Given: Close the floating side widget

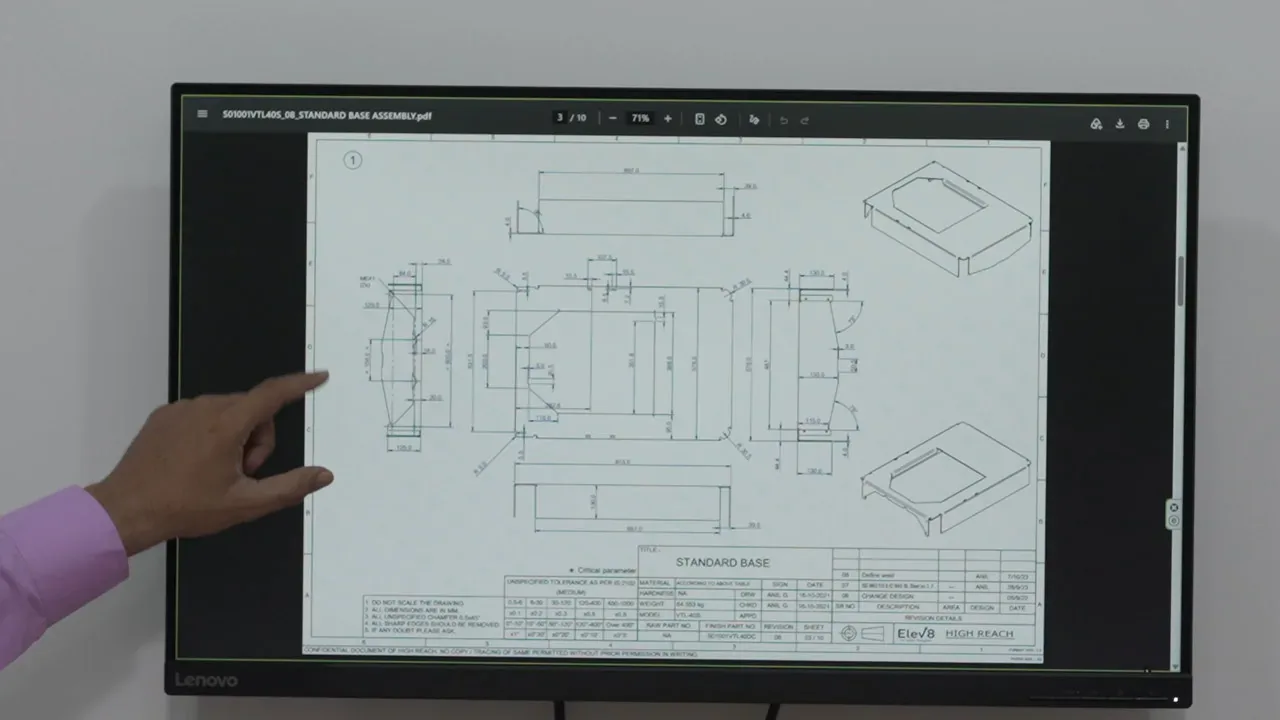Looking at the screenshot, I should pyautogui.click(x=1174, y=508).
